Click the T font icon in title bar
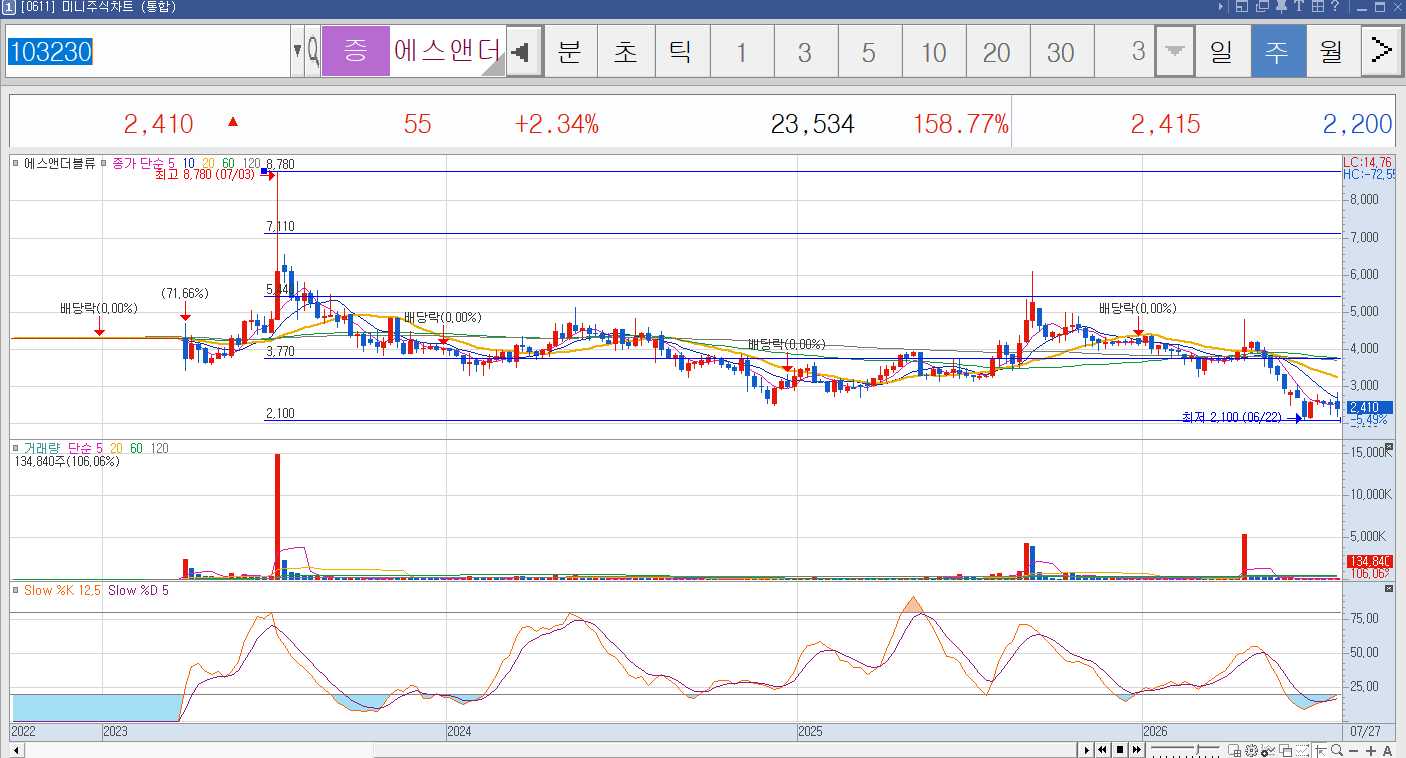The image size is (1406, 758). 1299,7
